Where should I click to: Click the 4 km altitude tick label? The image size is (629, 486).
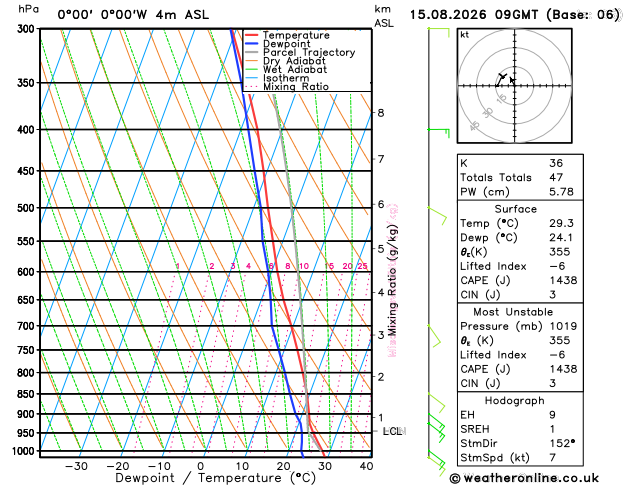[381, 292]
